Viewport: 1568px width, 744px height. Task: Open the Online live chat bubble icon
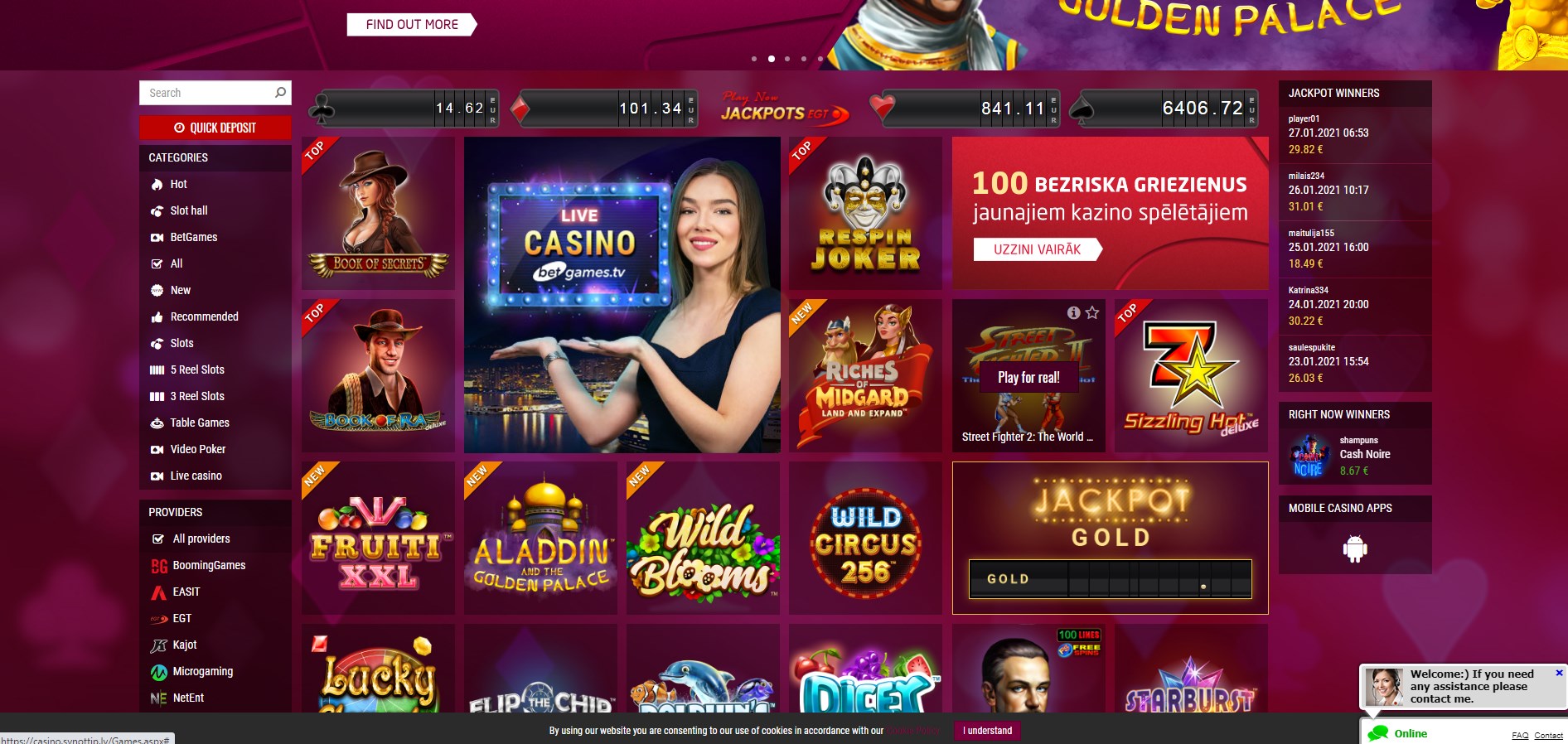tap(1378, 733)
